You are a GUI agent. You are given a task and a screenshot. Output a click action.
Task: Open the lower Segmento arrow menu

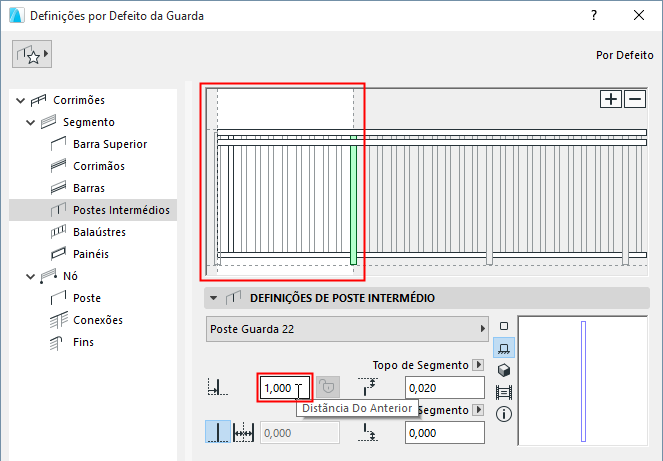(478, 410)
